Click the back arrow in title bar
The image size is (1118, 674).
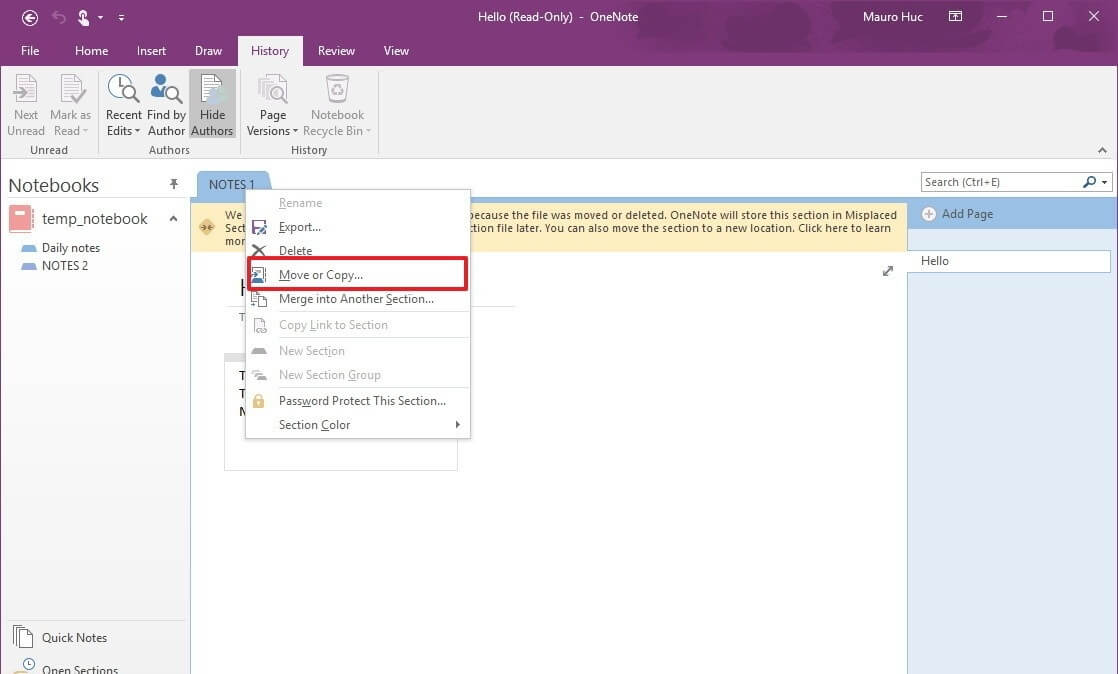point(30,17)
